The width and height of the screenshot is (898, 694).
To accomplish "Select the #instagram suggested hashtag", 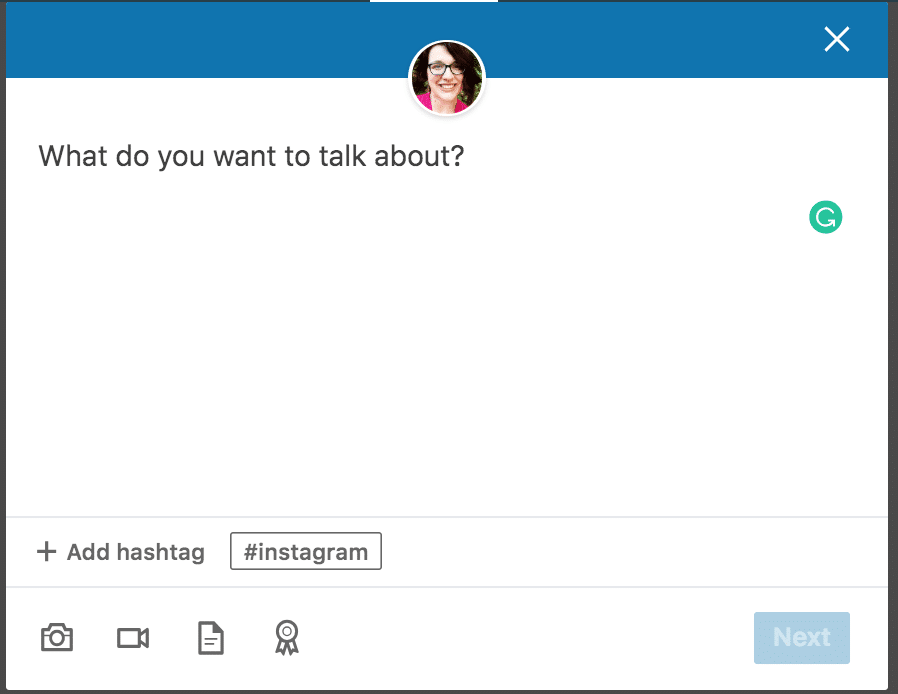I will click(305, 551).
